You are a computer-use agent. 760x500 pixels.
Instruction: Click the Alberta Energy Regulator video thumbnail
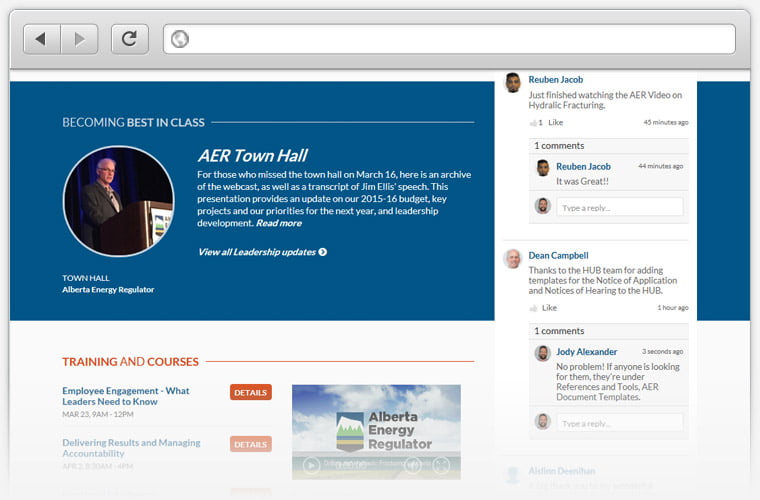pos(376,432)
